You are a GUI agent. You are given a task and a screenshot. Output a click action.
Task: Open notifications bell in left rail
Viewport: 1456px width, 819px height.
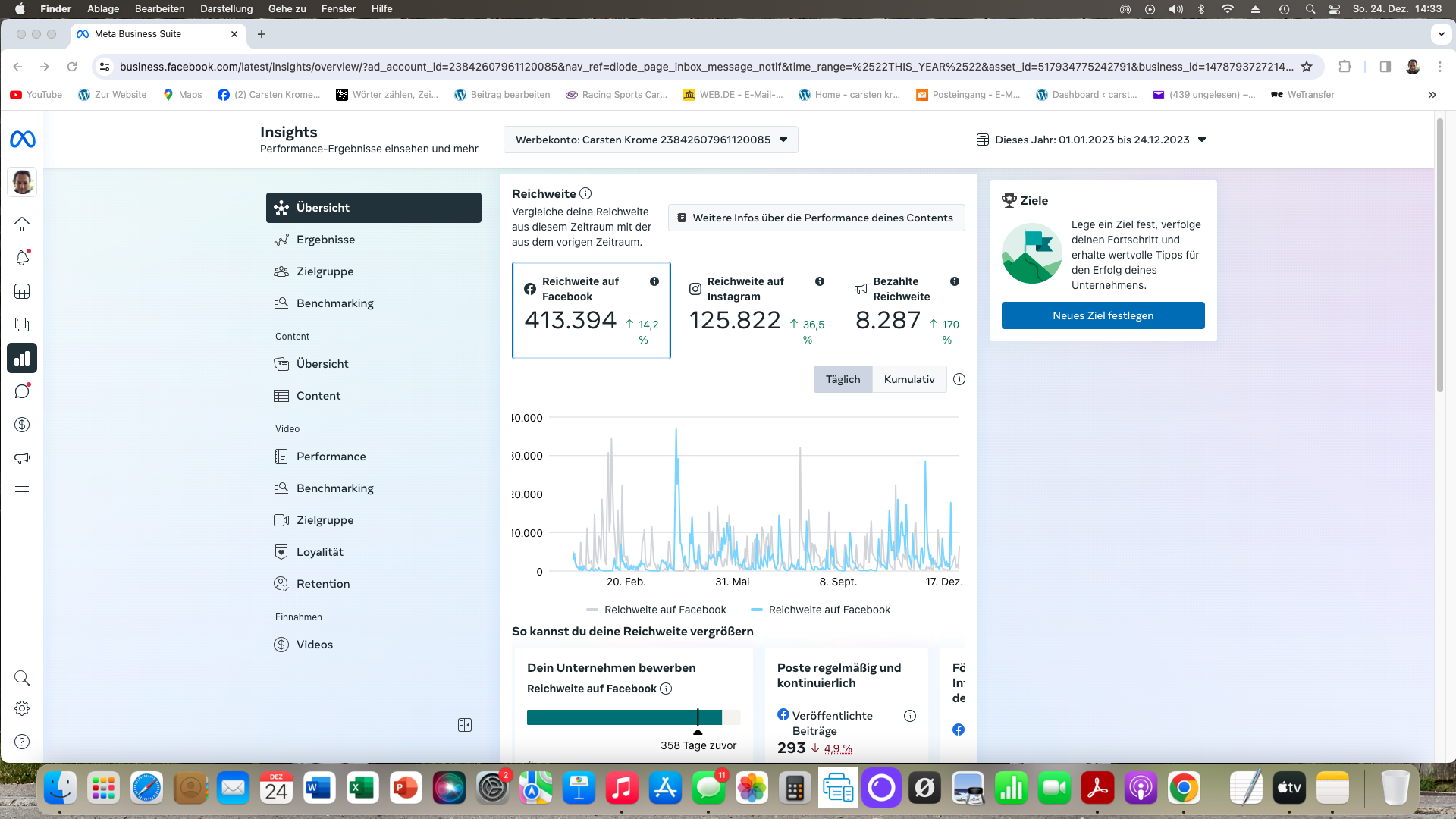click(22, 258)
